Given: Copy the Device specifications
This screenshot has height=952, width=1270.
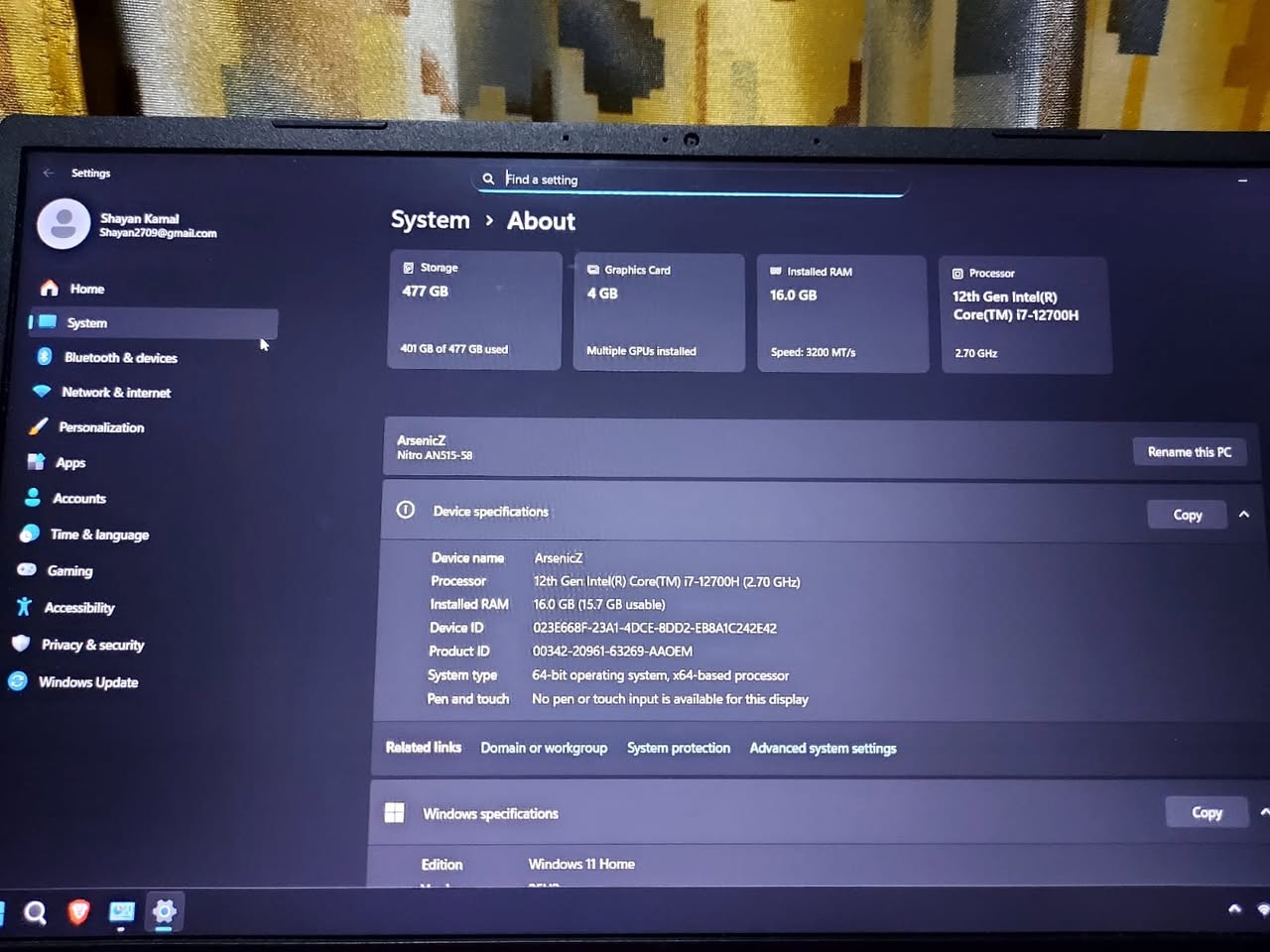Looking at the screenshot, I should [x=1188, y=515].
